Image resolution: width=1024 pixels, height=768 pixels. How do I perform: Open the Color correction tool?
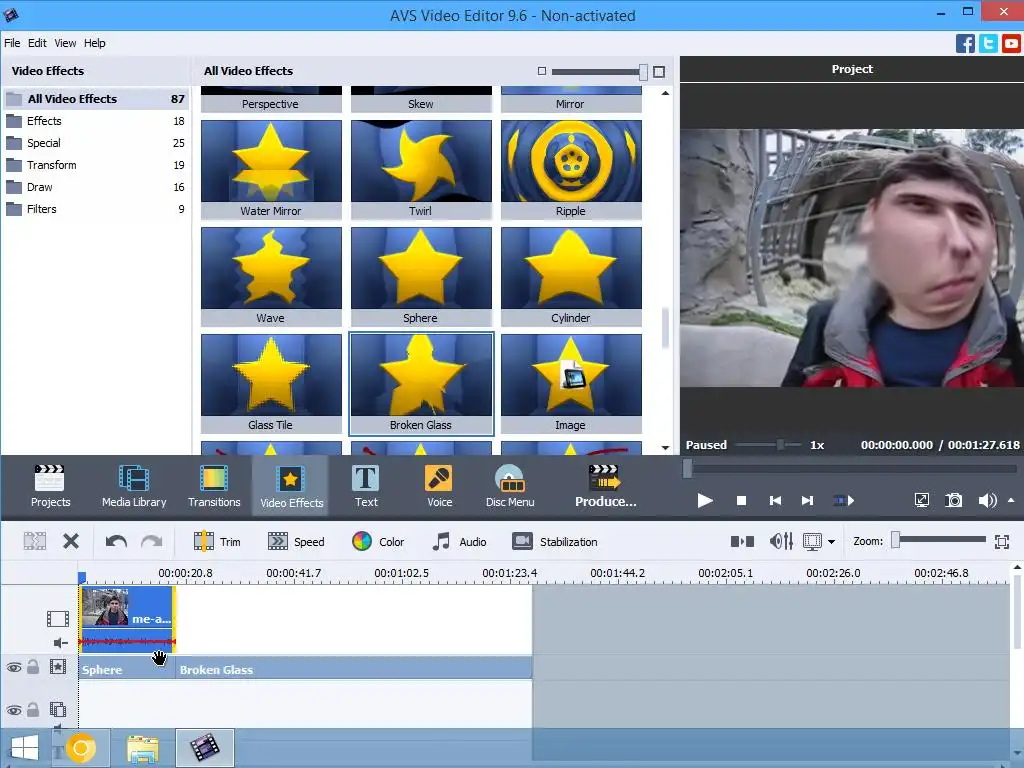(x=378, y=541)
